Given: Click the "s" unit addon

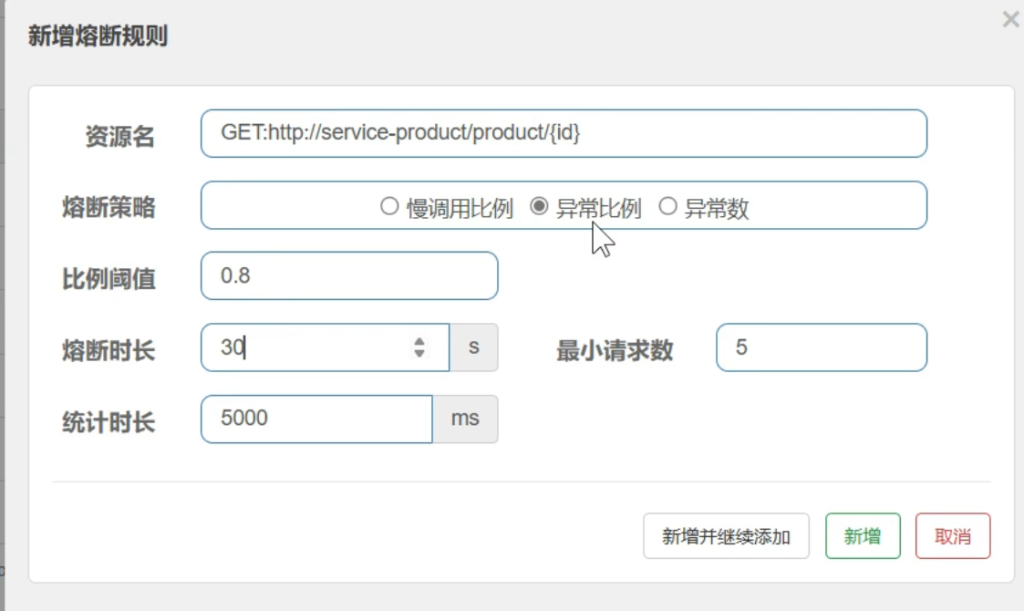Looking at the screenshot, I should pyautogui.click(x=474, y=348).
